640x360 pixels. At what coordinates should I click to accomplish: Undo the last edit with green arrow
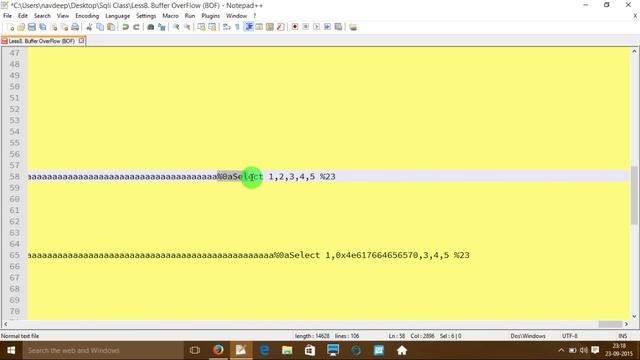coord(125,27)
